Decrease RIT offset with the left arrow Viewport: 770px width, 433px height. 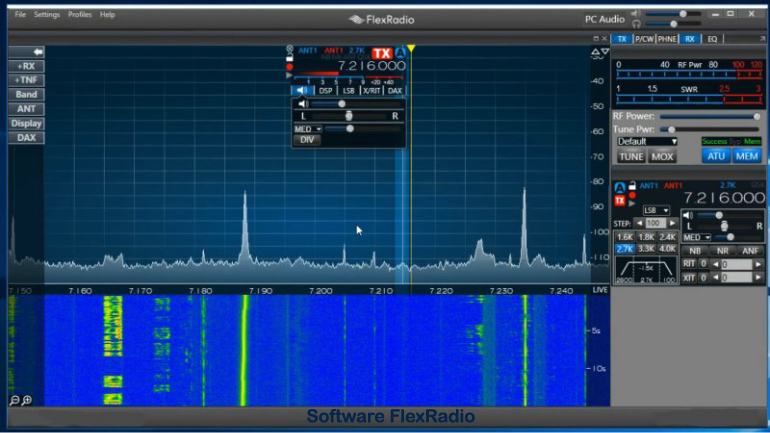pos(715,264)
